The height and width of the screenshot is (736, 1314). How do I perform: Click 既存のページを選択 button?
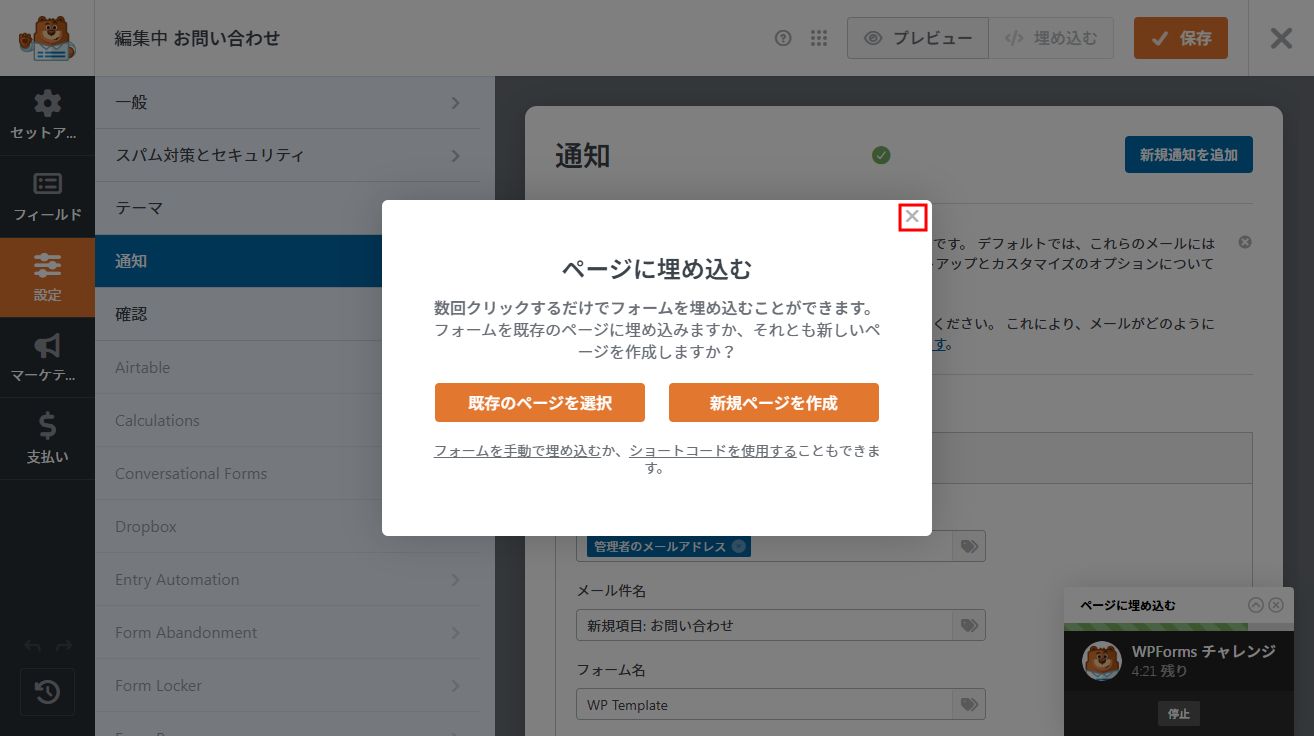(x=540, y=403)
